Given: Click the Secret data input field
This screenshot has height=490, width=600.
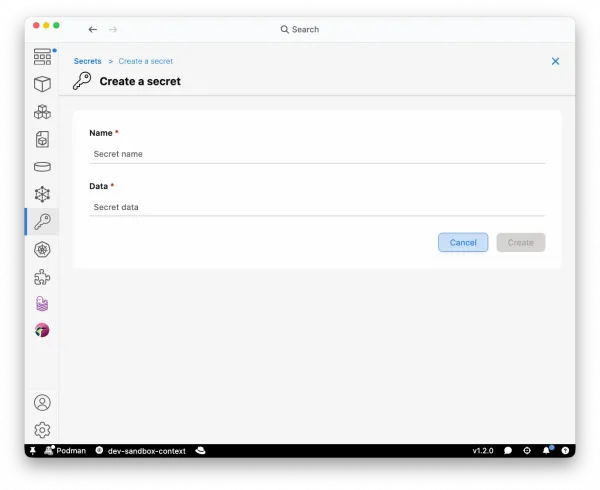Looking at the screenshot, I should (x=317, y=207).
